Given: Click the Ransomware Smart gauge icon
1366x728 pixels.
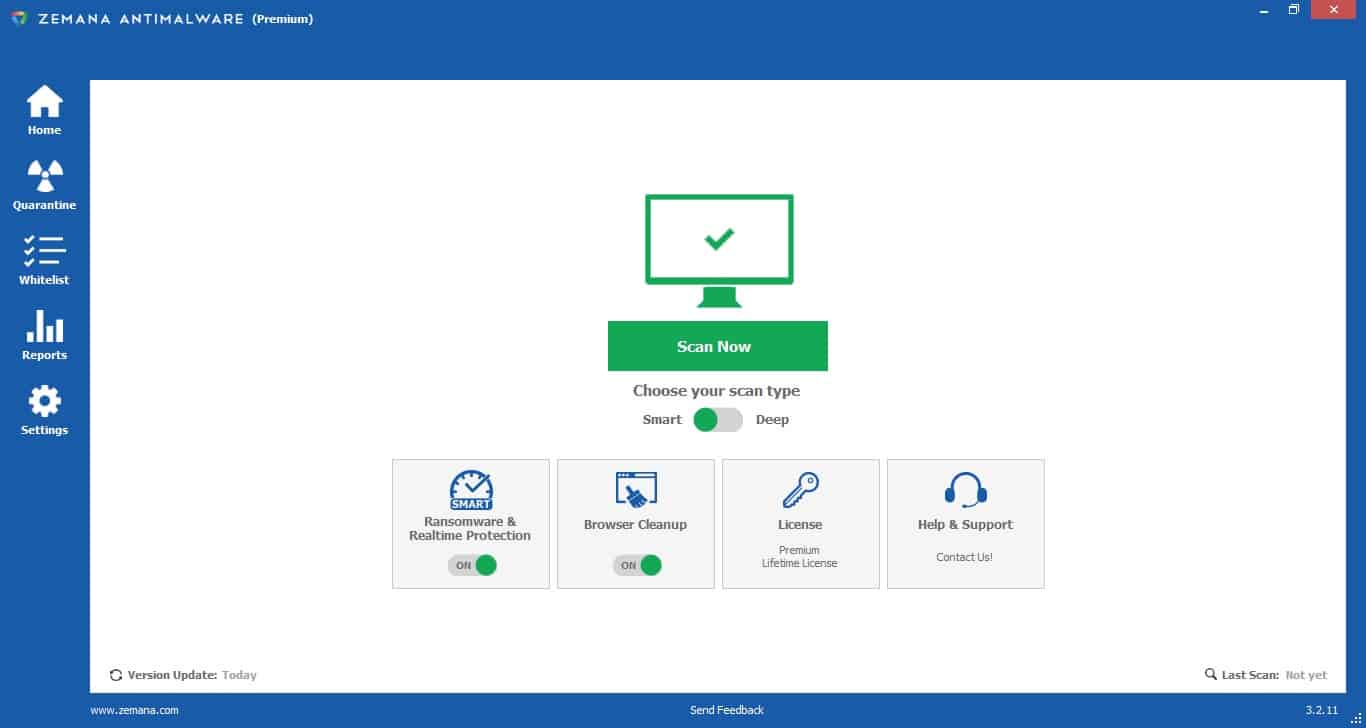Looking at the screenshot, I should click(x=471, y=490).
